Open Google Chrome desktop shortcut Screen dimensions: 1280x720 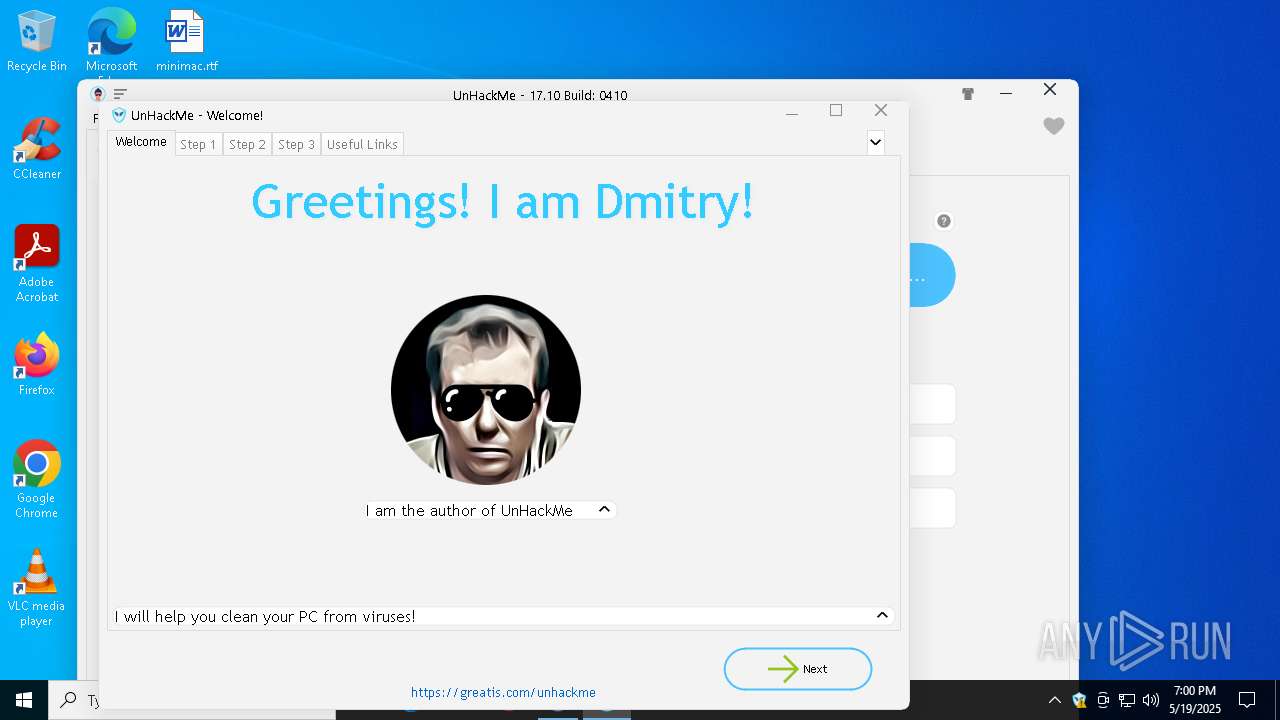point(37,480)
